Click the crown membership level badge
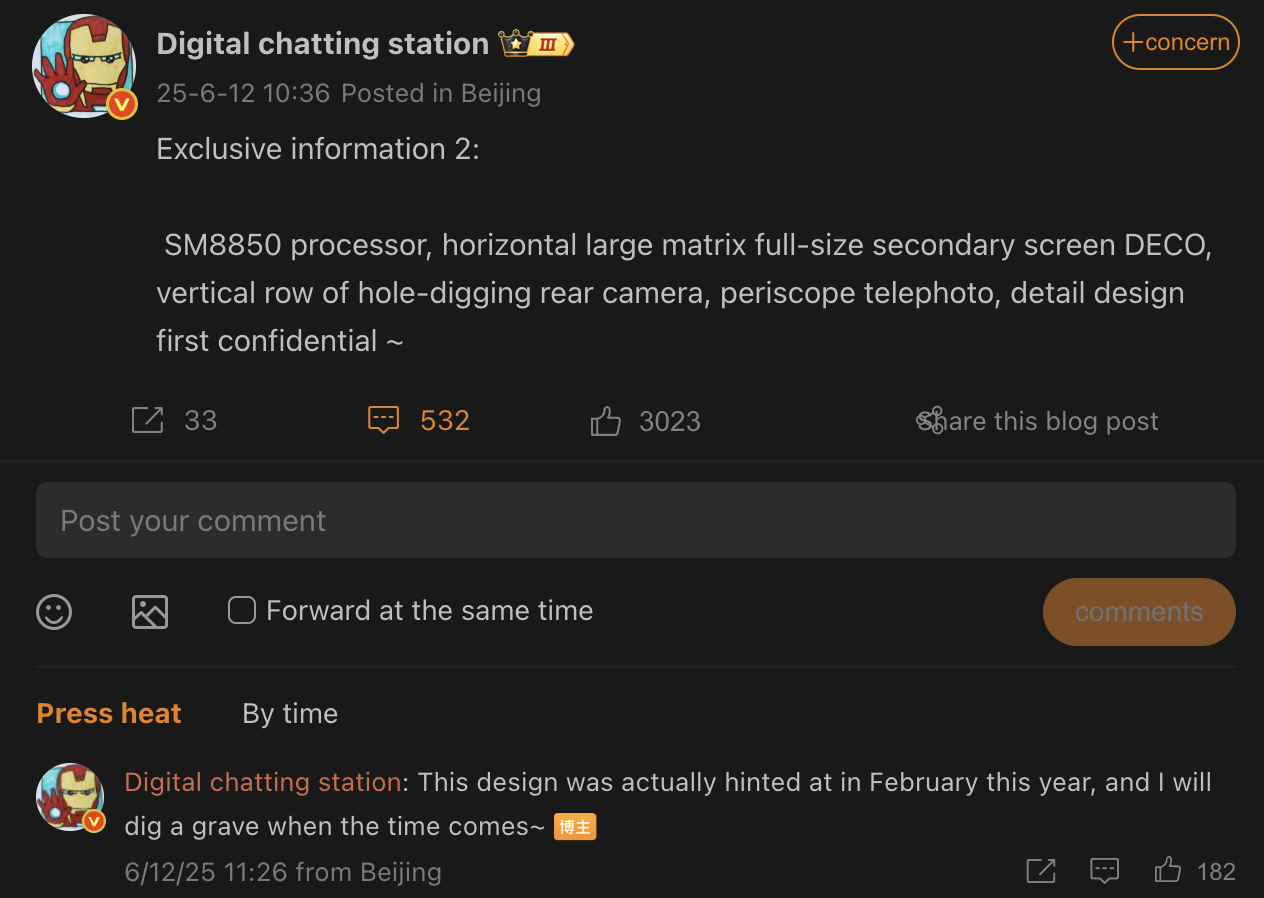Viewport: 1264px width, 898px height. pyautogui.click(x=536, y=44)
